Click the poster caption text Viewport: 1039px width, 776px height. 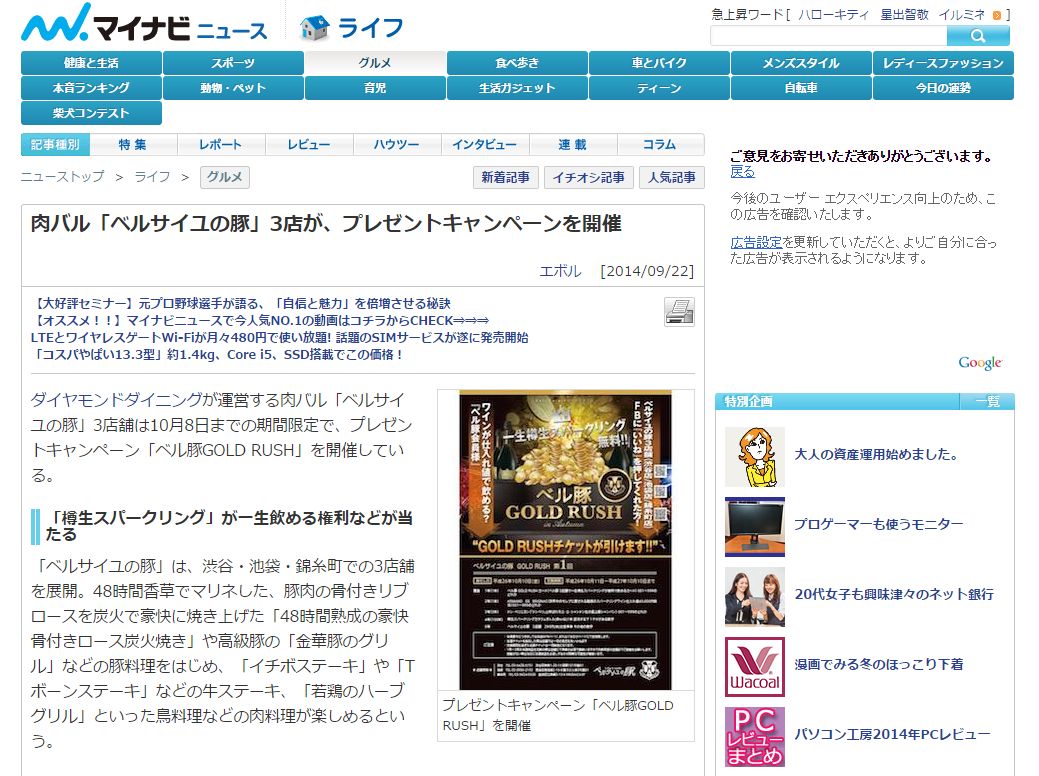tap(557, 716)
